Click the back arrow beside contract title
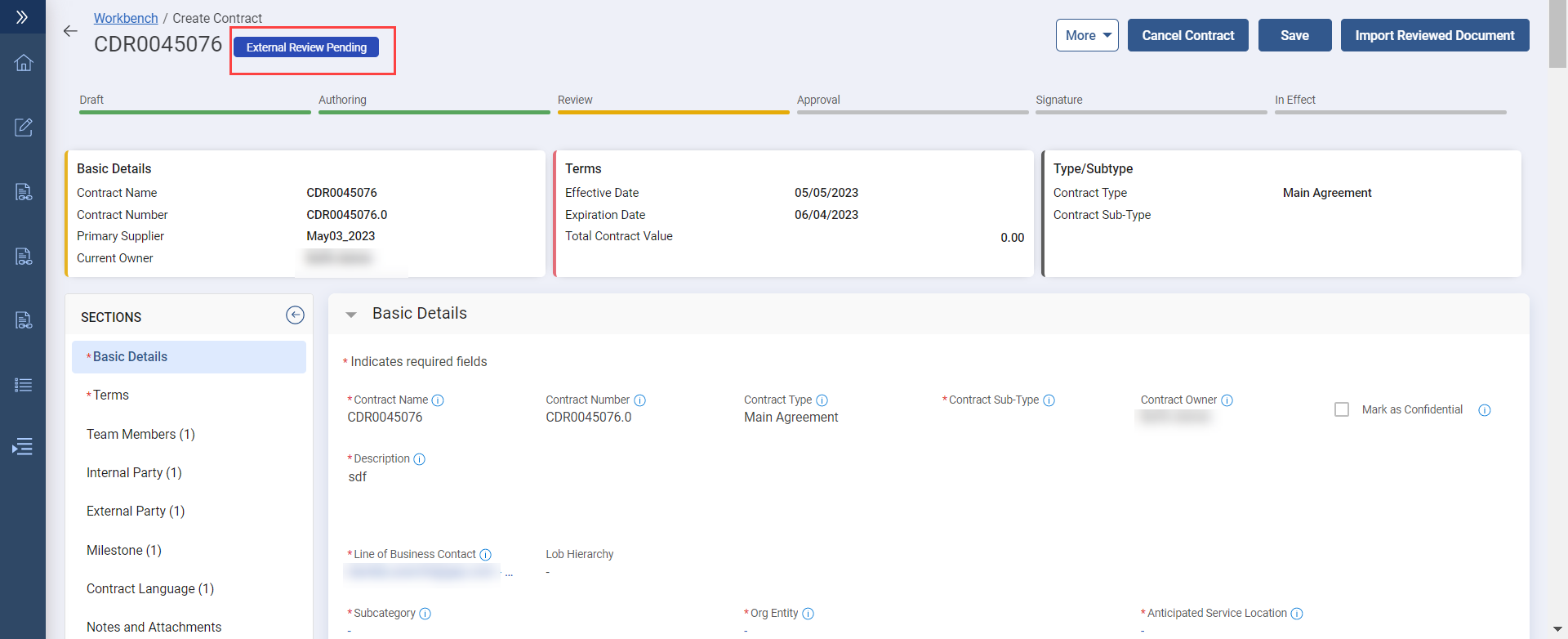1568x639 pixels. pyautogui.click(x=70, y=31)
